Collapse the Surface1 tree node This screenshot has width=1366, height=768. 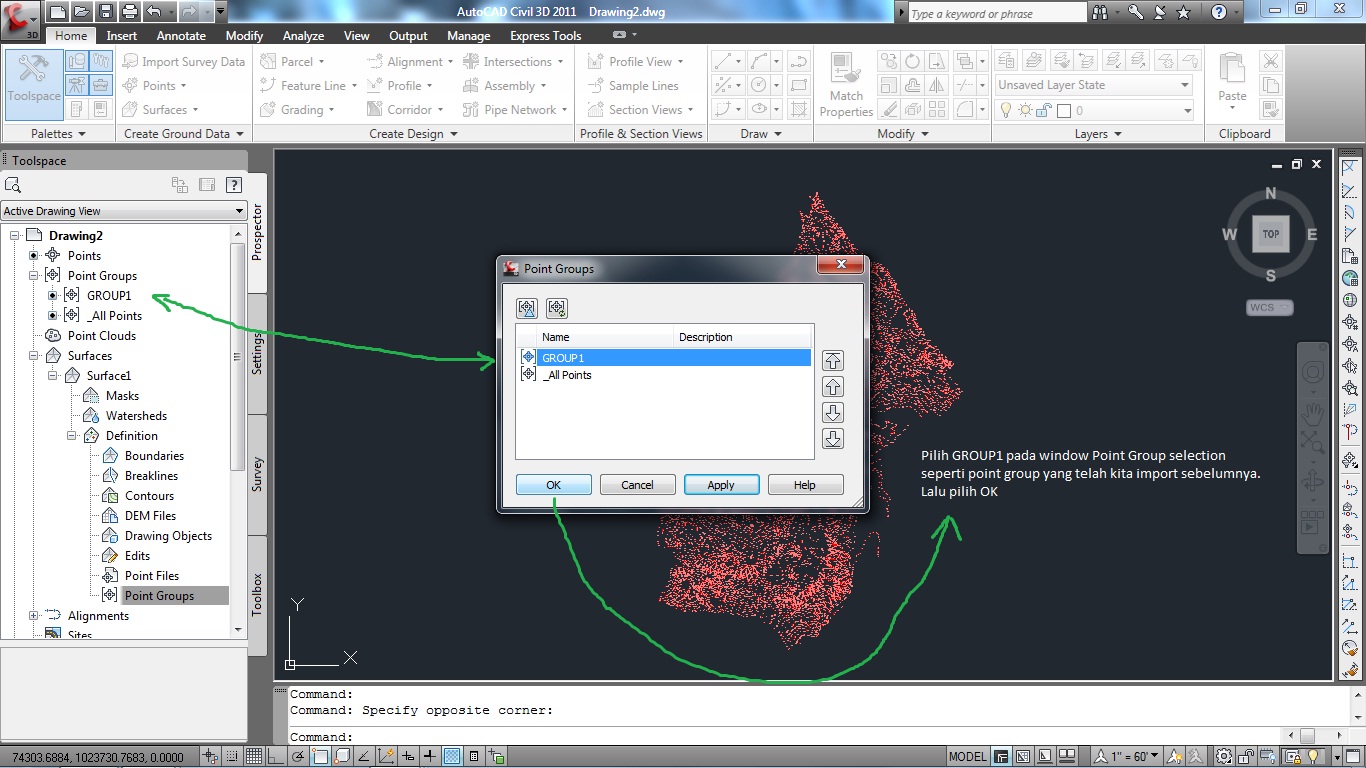pos(52,376)
